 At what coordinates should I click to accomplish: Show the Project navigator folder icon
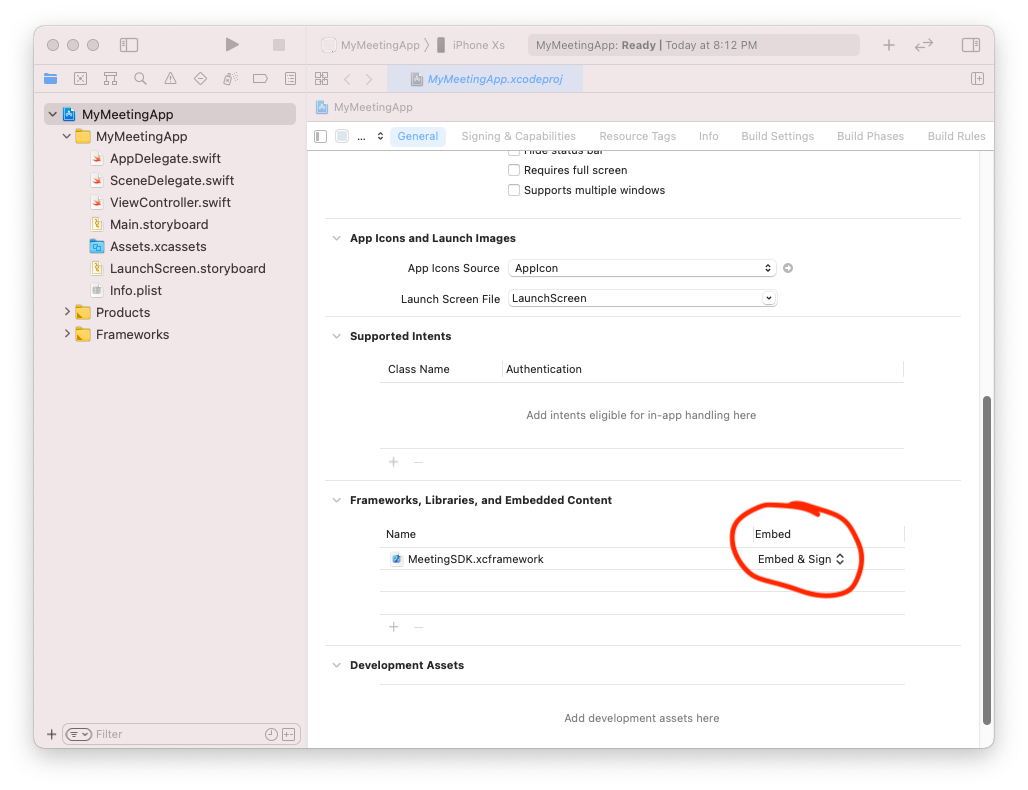(50, 79)
